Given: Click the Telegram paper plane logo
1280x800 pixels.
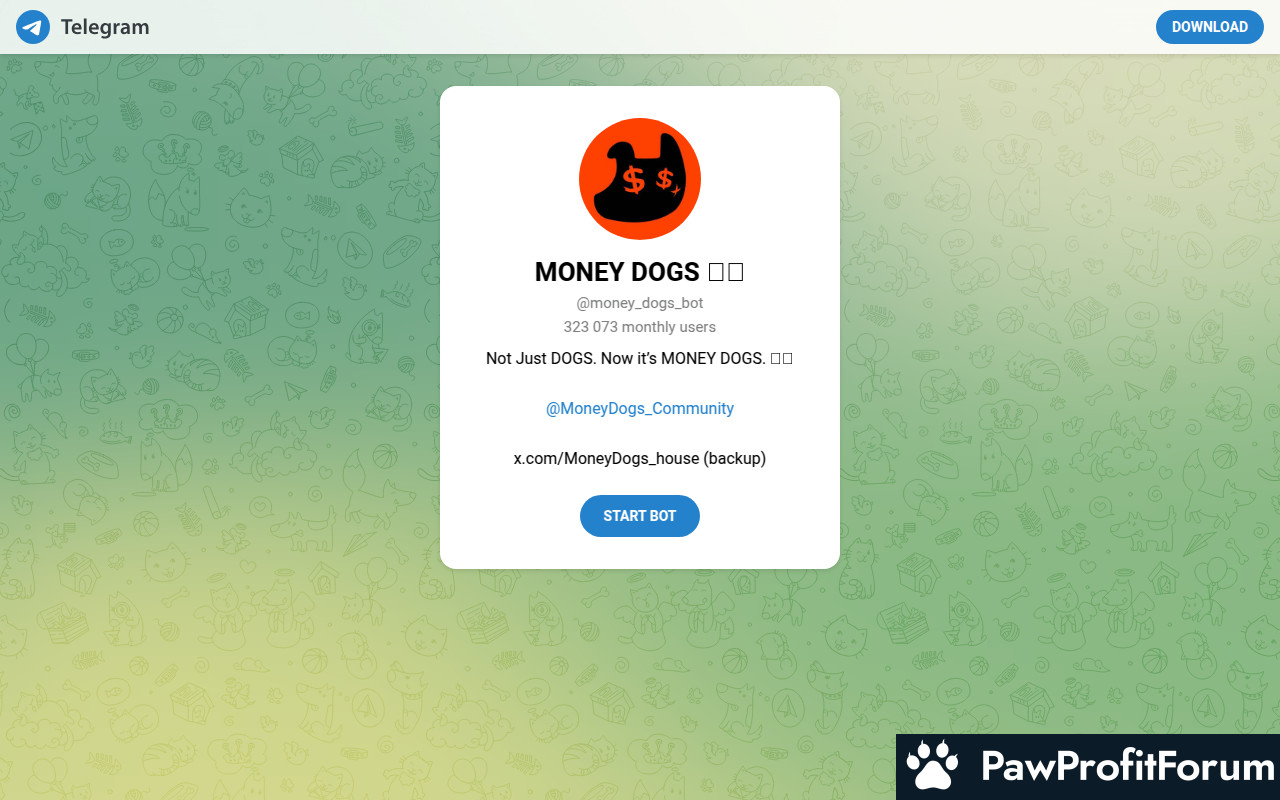Looking at the screenshot, I should (33, 27).
